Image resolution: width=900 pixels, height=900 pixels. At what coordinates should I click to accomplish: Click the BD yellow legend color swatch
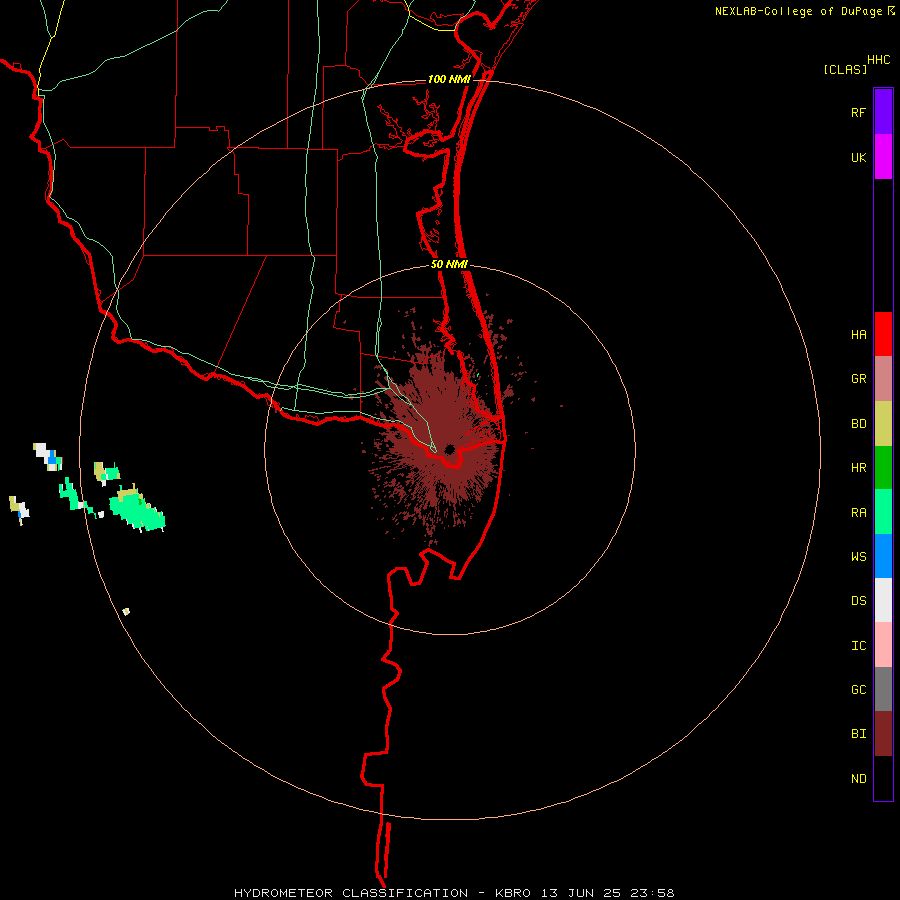tap(883, 424)
